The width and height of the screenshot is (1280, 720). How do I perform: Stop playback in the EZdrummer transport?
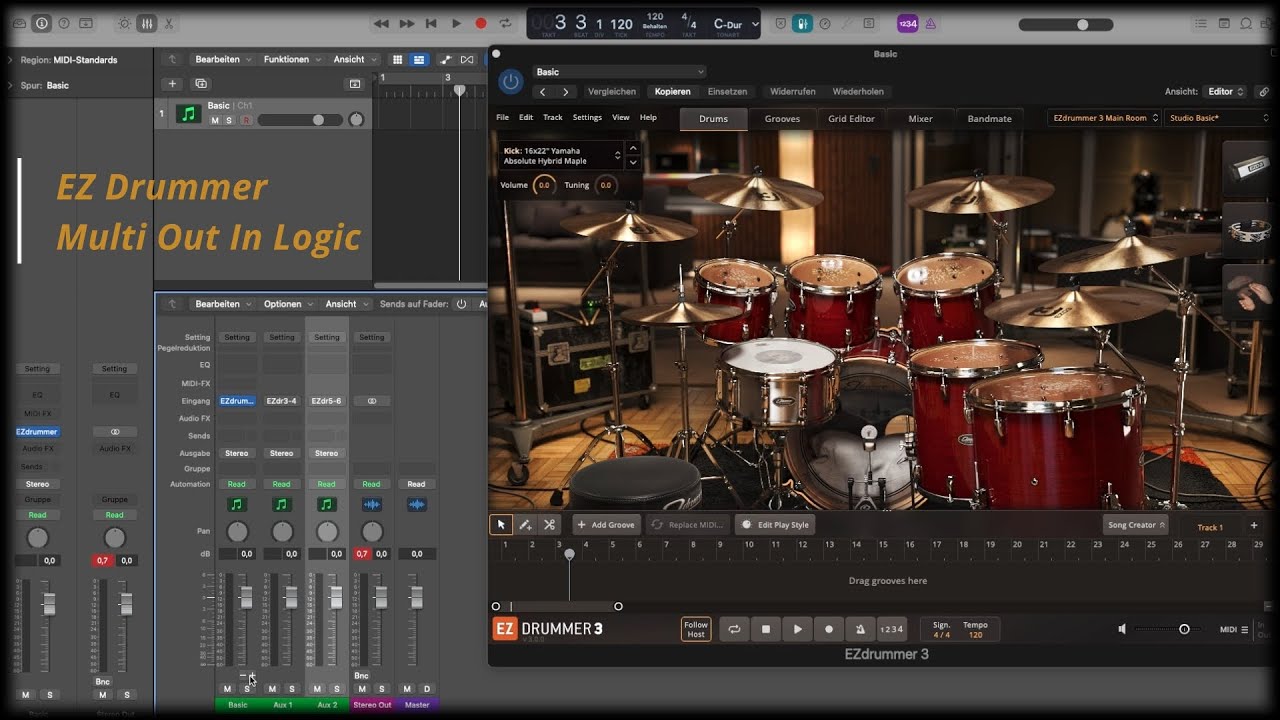(766, 629)
